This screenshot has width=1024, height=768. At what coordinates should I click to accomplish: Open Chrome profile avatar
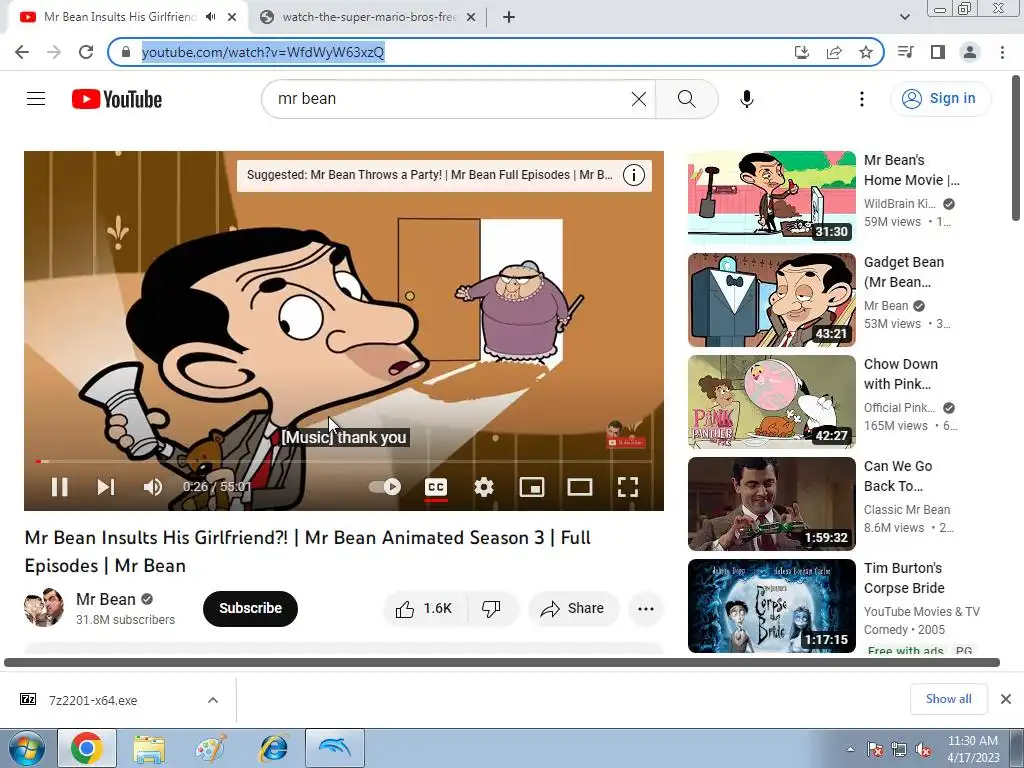pos(970,52)
